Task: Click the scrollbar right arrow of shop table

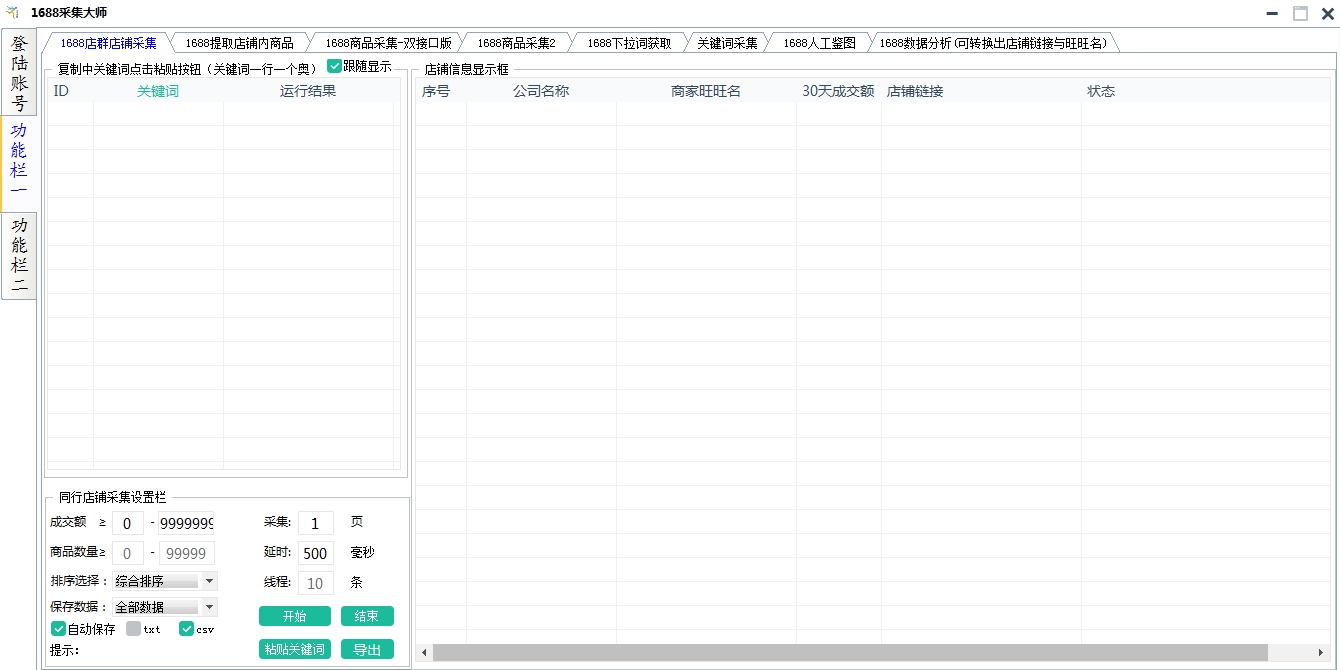Action: point(1322,652)
